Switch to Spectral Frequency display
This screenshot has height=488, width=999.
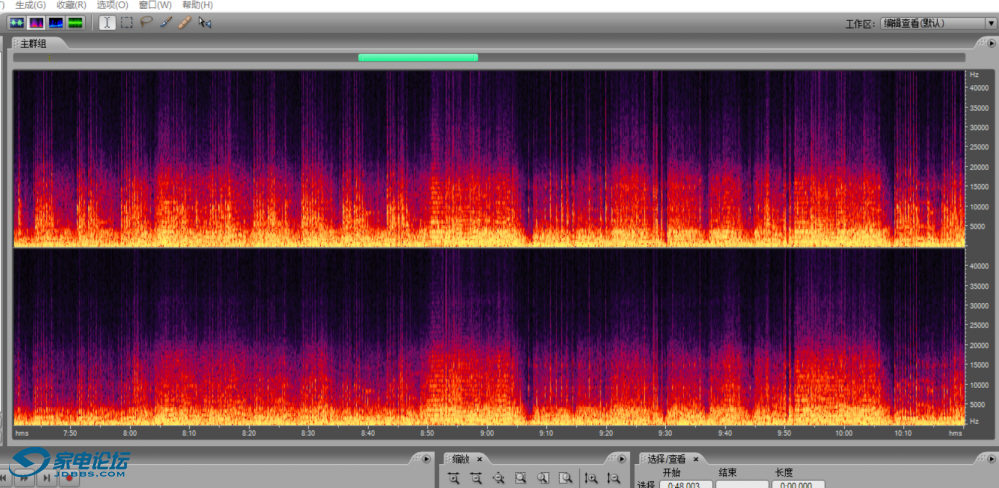coord(36,22)
